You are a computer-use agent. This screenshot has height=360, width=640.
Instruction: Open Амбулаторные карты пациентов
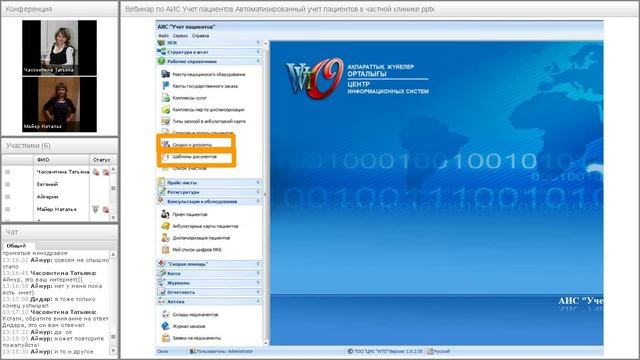pyautogui.click(x=200, y=226)
